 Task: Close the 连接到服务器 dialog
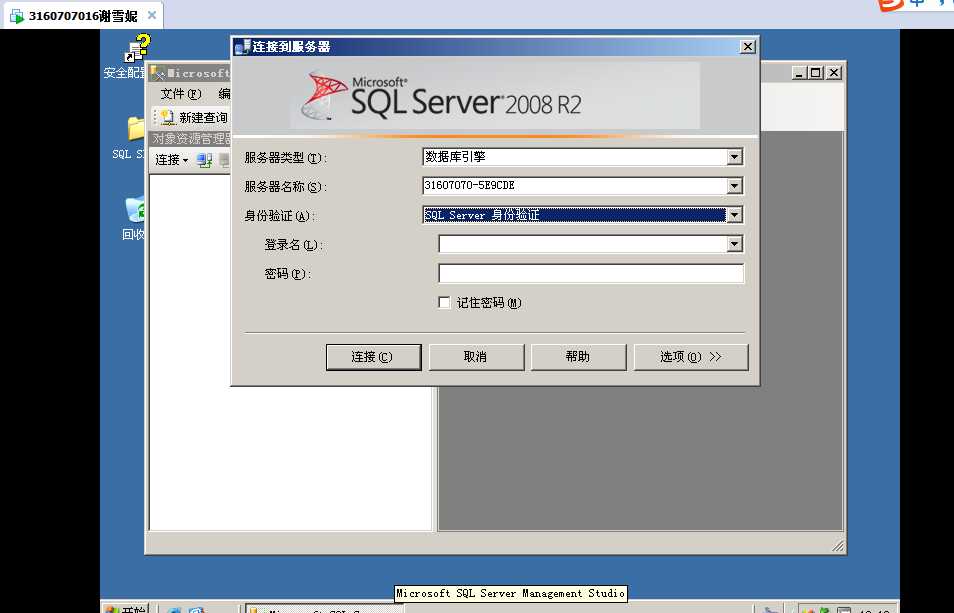747,47
